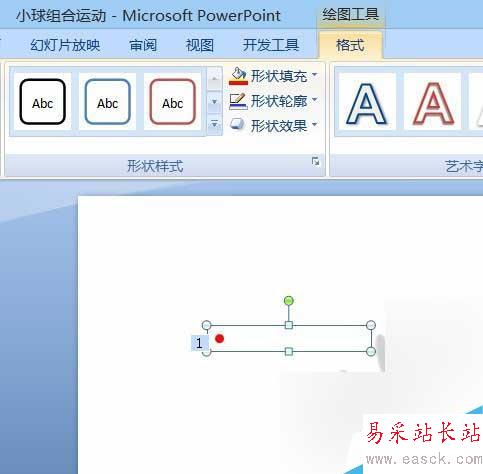The image size is (483, 474).
Task: Select the black outline Abc shape style
Action: click(43, 102)
